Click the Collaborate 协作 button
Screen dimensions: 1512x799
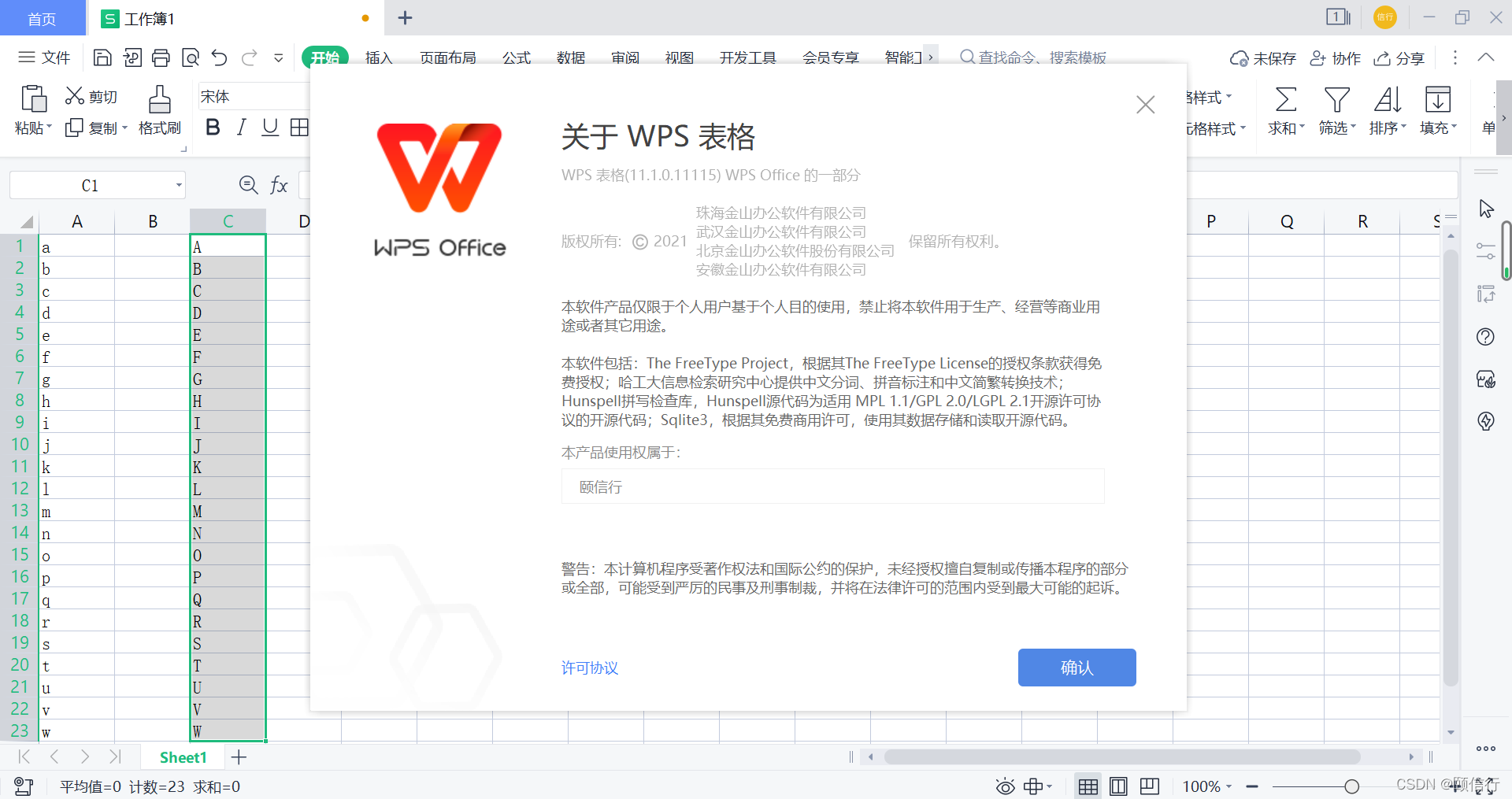pos(1335,58)
